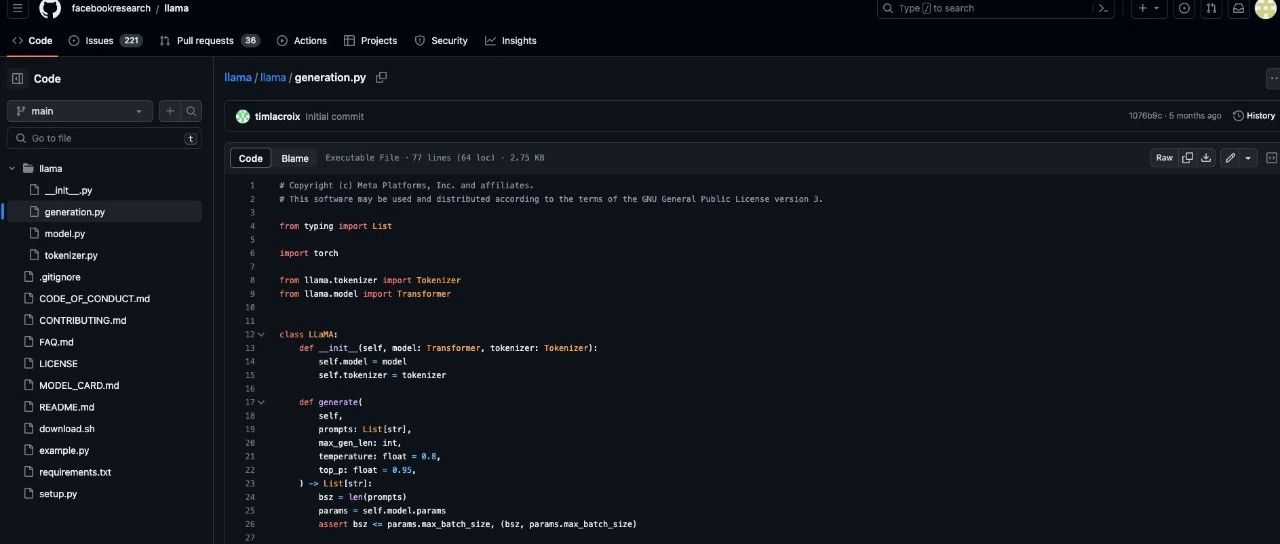1280x544 pixels.
Task: Open the Actions tab
Action: [x=302, y=41]
